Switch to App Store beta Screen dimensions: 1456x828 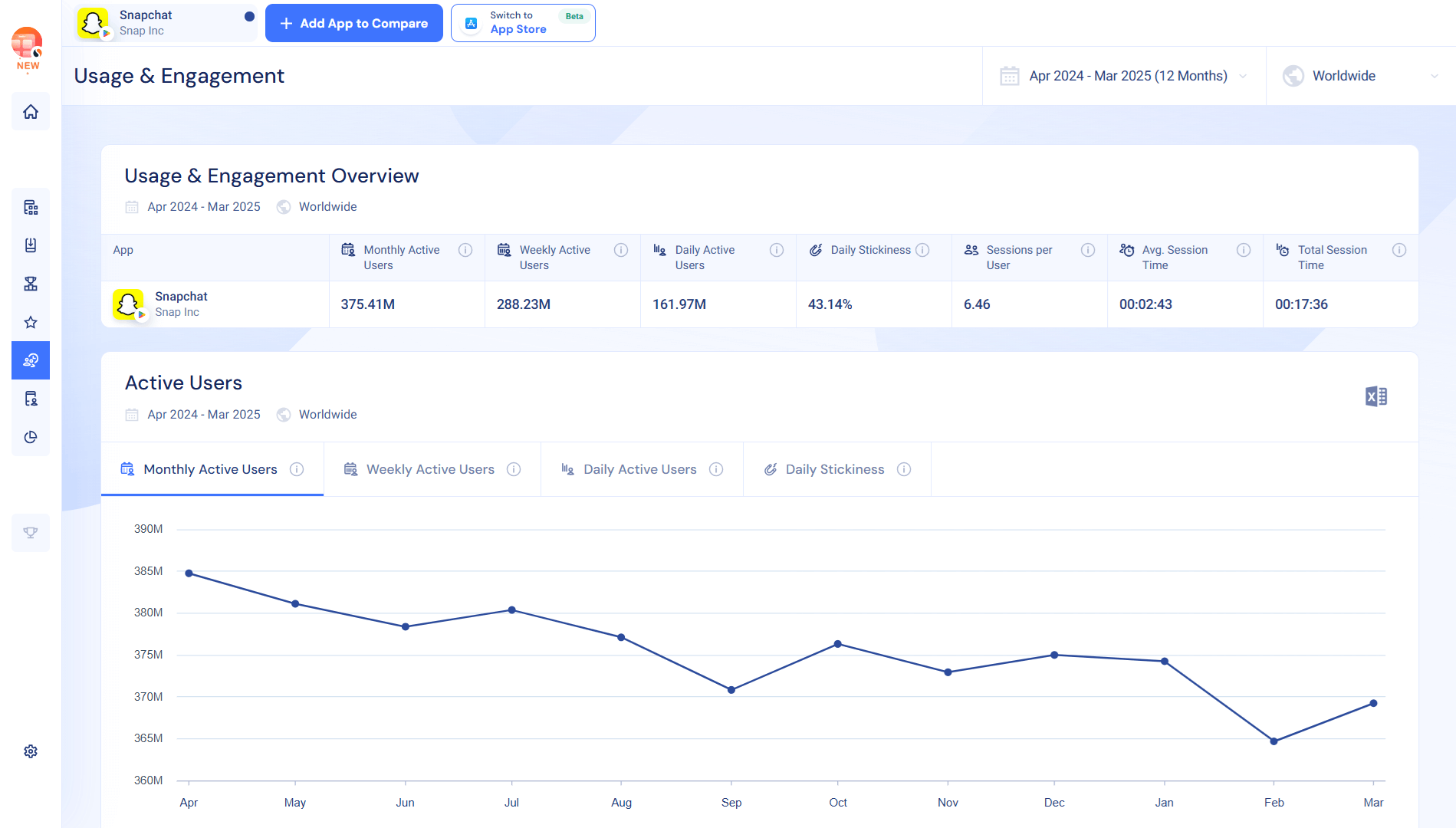(523, 23)
